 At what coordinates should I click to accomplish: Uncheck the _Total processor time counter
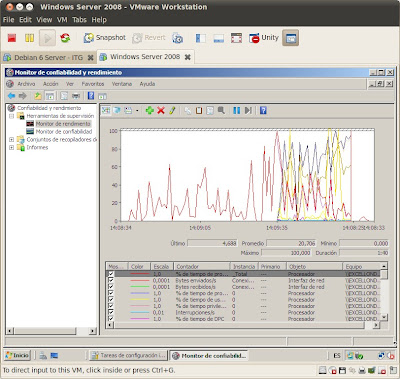pyautogui.click(x=111, y=274)
